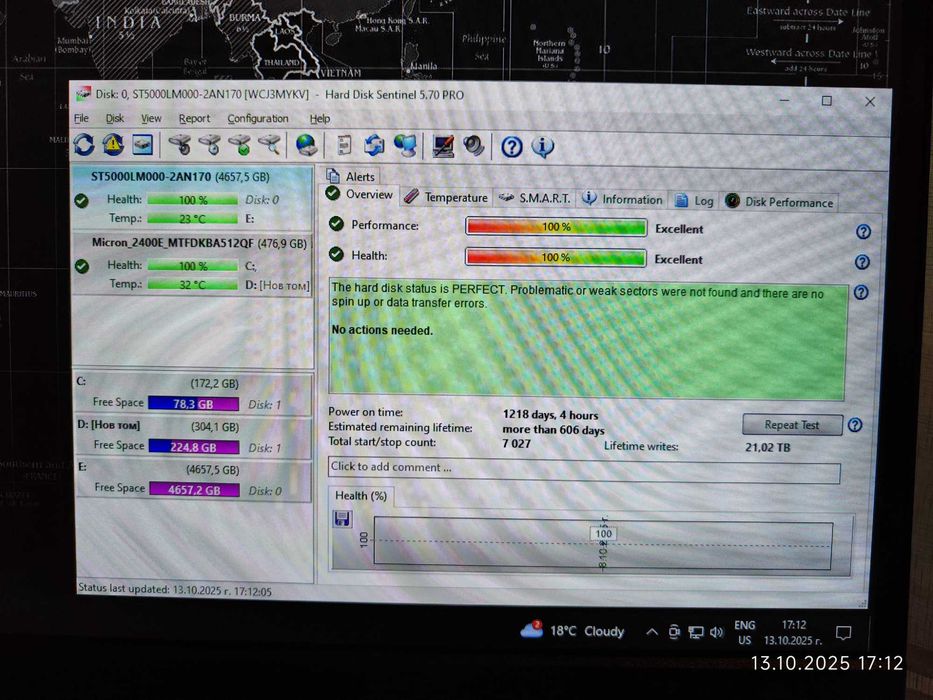
Task: Open the Report menu
Action: pyautogui.click(x=195, y=118)
